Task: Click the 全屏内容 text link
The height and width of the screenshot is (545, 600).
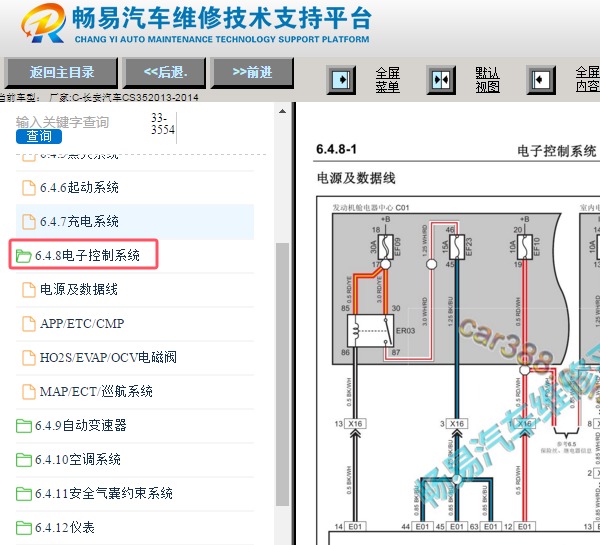Action: coord(588,79)
